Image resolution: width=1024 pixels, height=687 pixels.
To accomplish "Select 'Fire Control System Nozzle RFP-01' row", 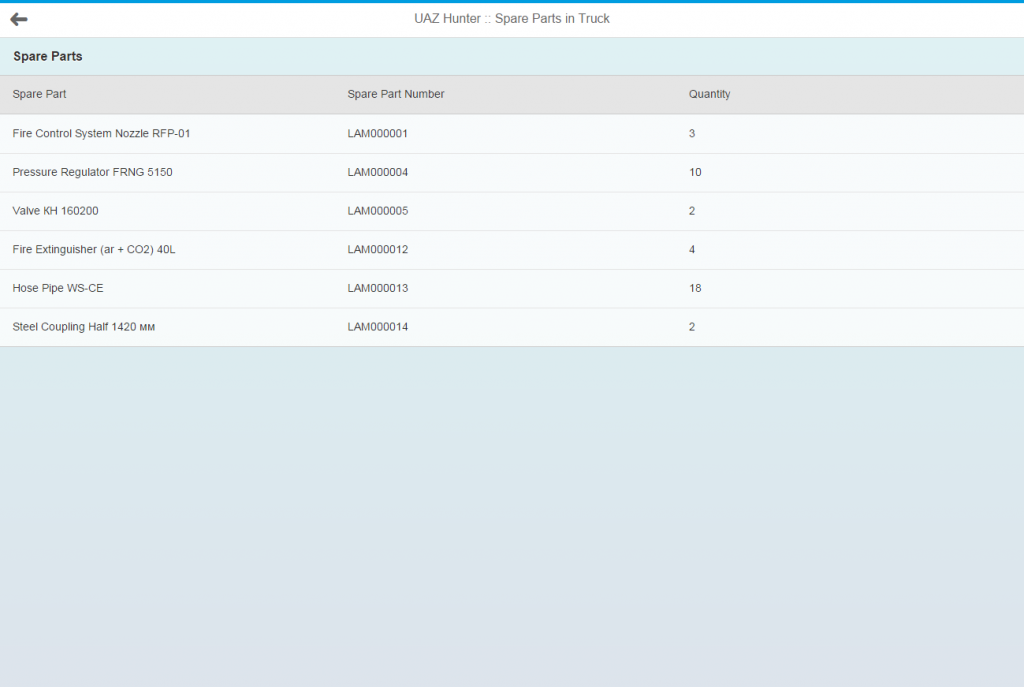I will click(512, 134).
